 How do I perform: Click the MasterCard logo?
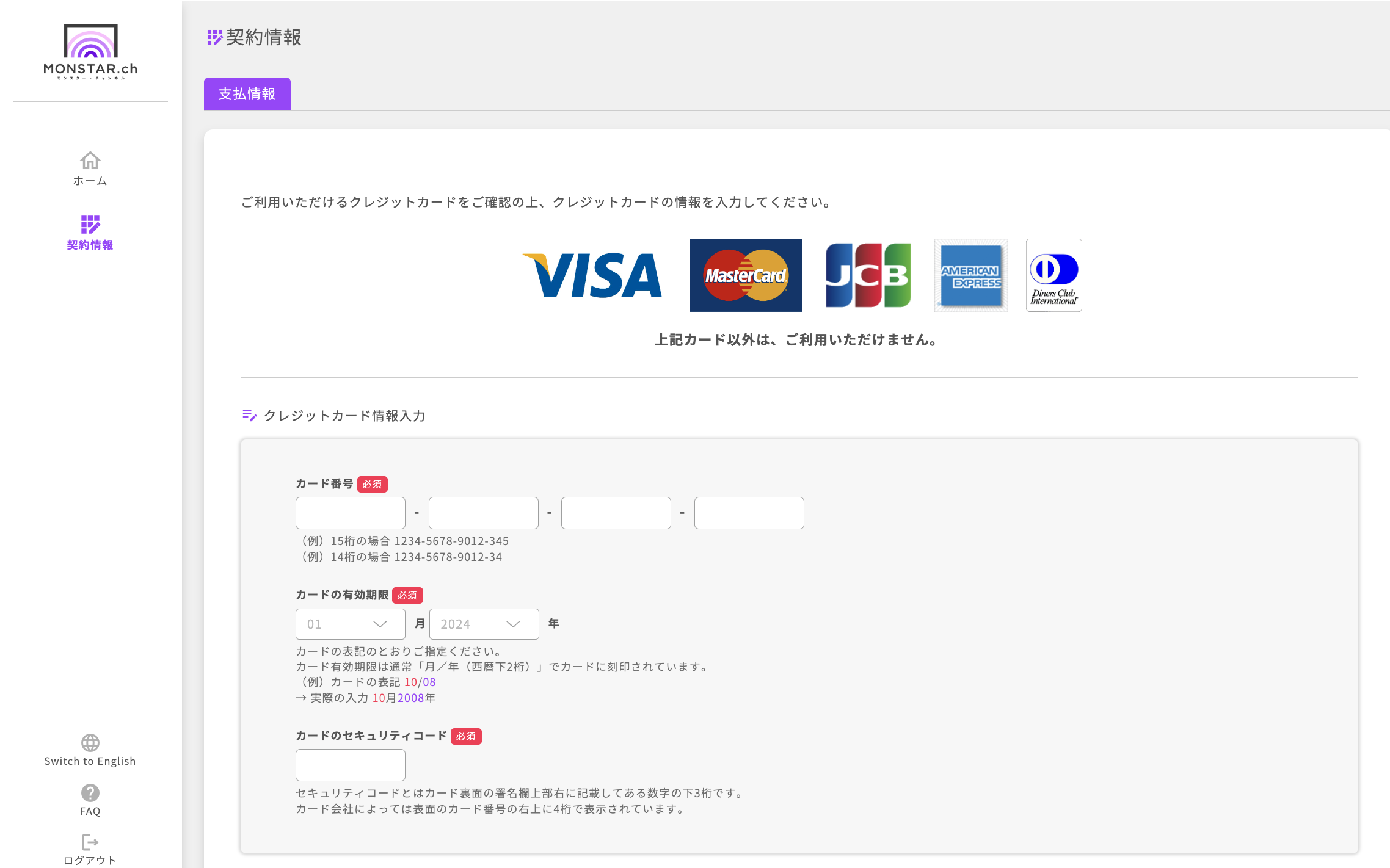pos(746,275)
